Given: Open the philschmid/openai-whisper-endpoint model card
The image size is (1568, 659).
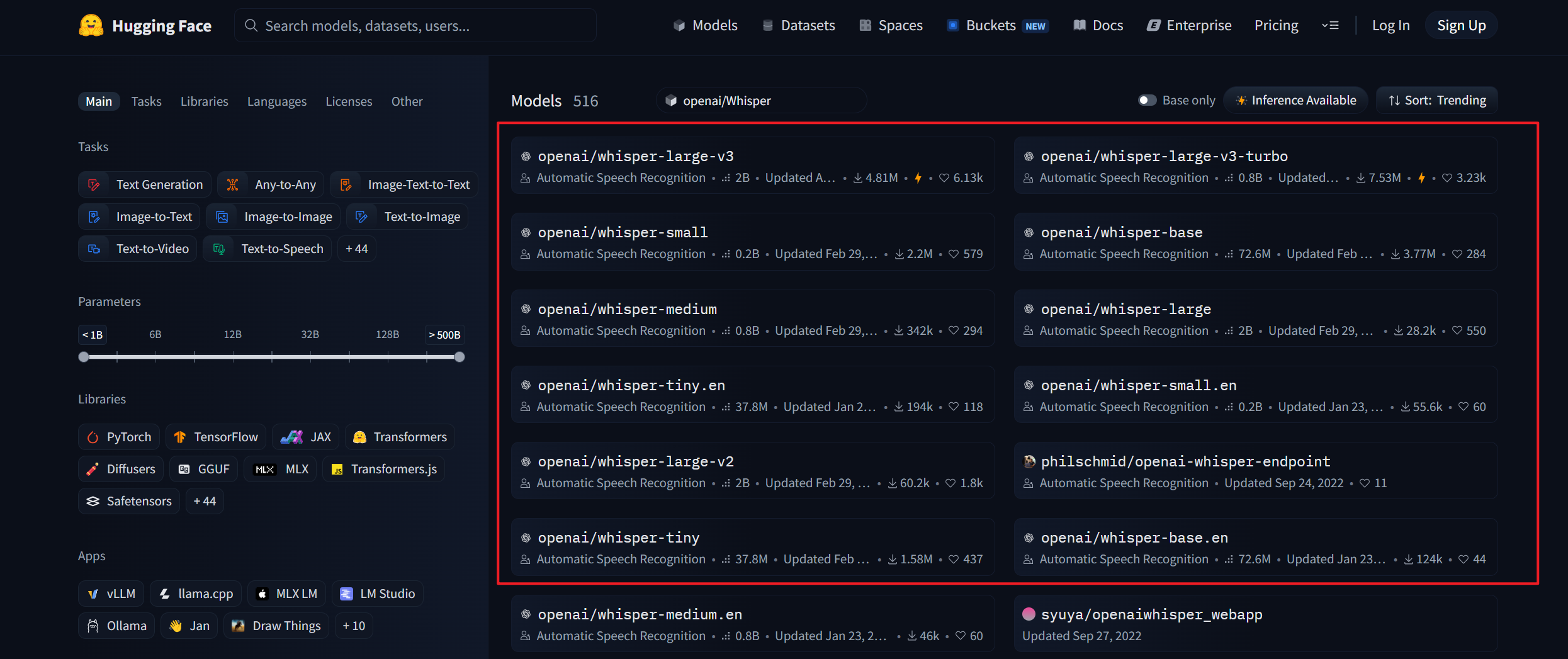Looking at the screenshot, I should point(1255,471).
